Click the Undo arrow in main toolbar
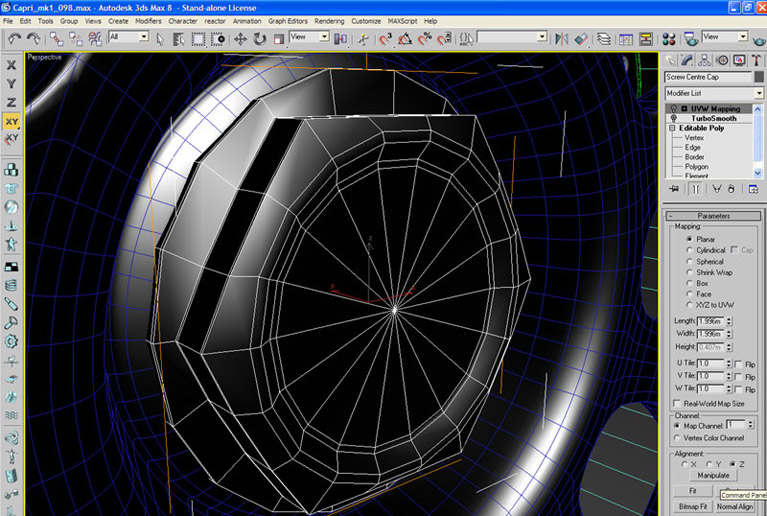The image size is (767, 516). point(14,38)
